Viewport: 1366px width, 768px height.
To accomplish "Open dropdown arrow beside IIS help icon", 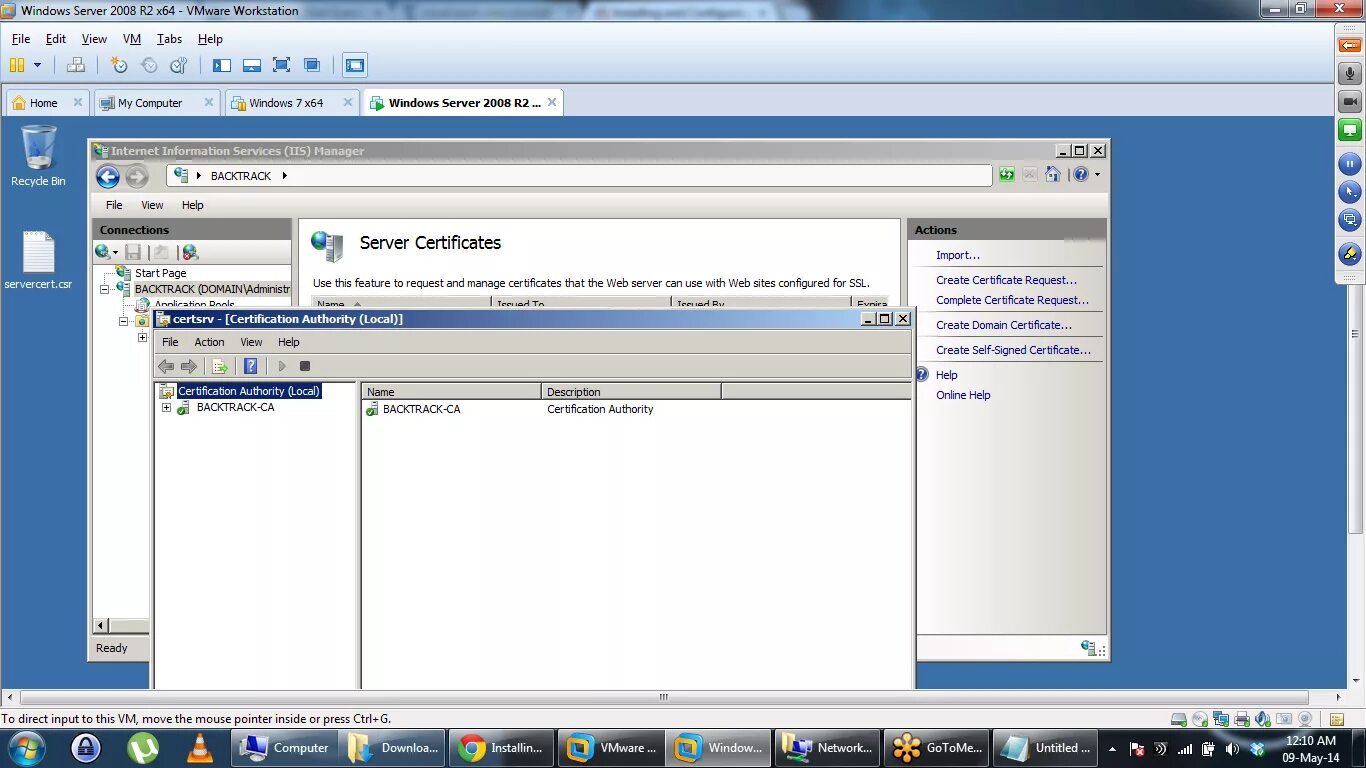I will 1097,175.
